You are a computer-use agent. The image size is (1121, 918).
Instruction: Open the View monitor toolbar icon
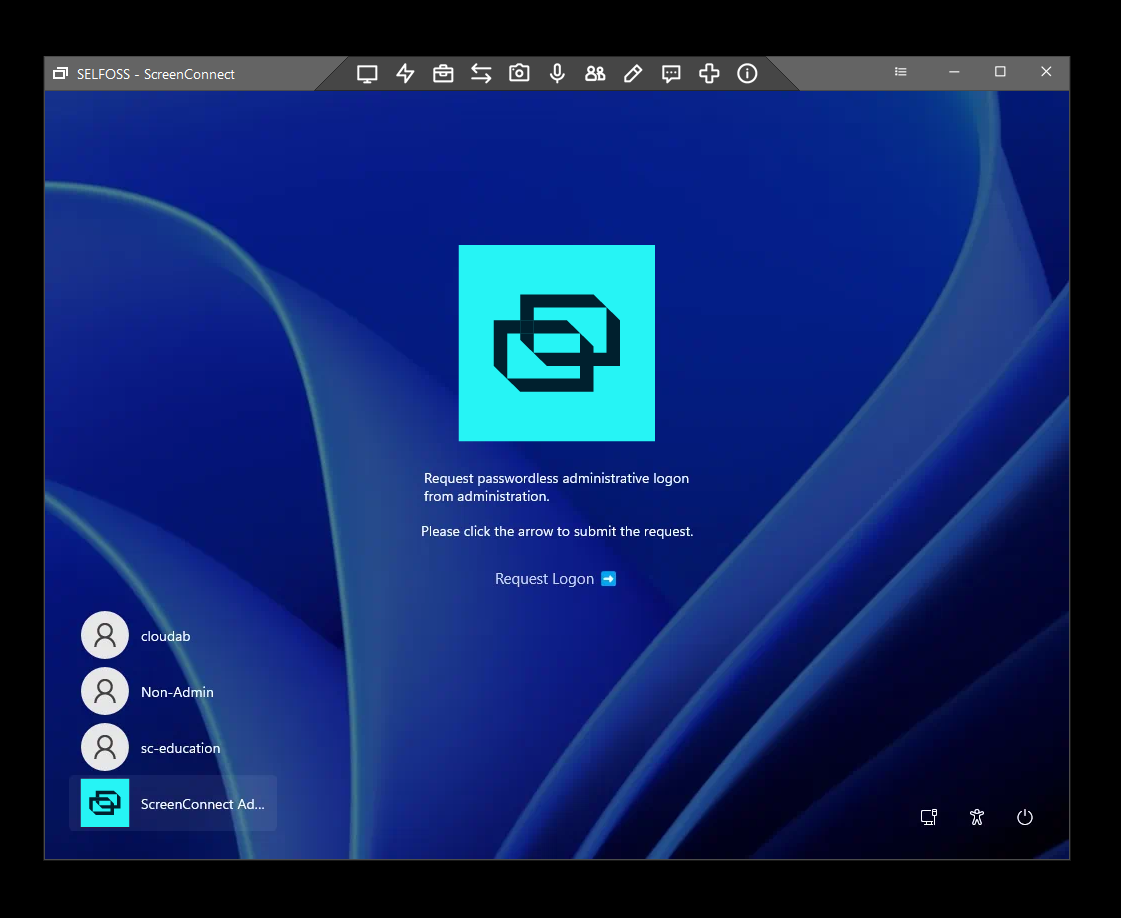[x=367, y=74]
